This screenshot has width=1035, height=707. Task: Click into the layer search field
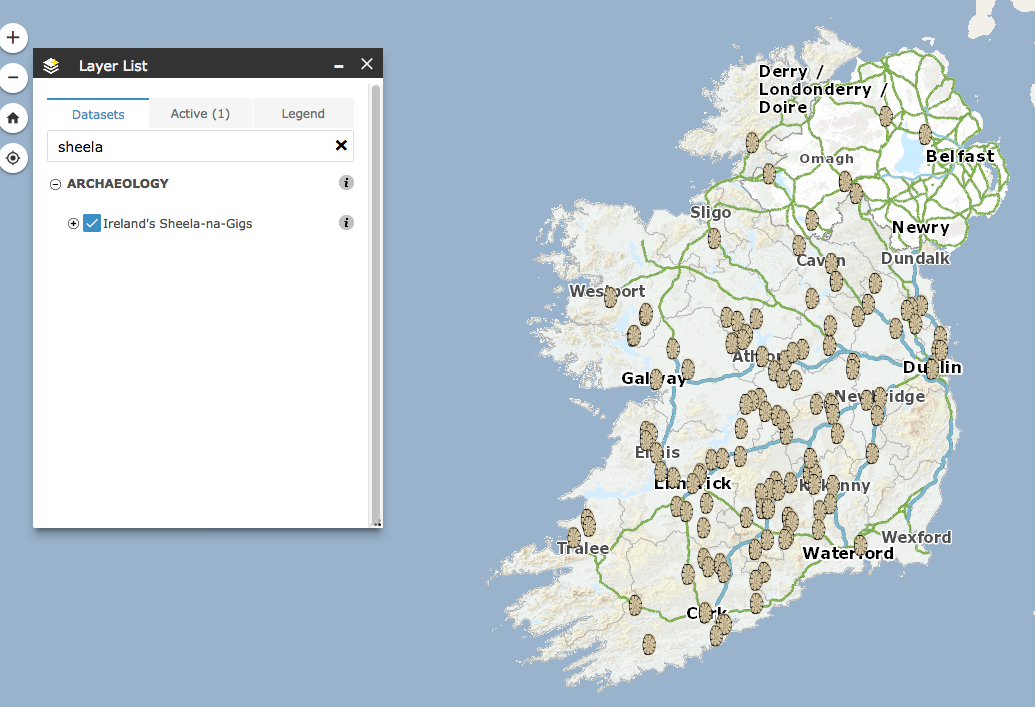pos(190,146)
